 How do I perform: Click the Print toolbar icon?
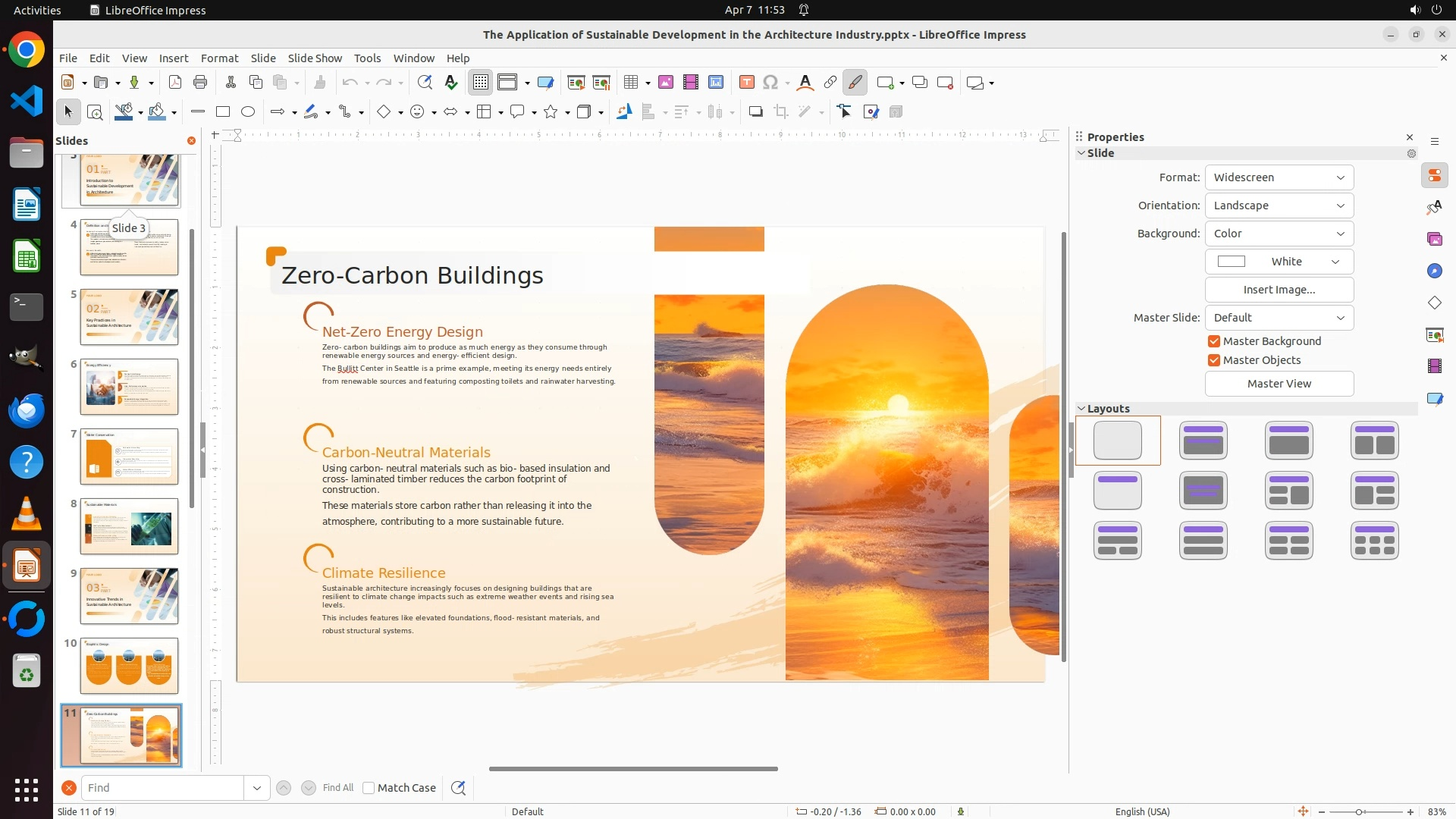coord(200,83)
